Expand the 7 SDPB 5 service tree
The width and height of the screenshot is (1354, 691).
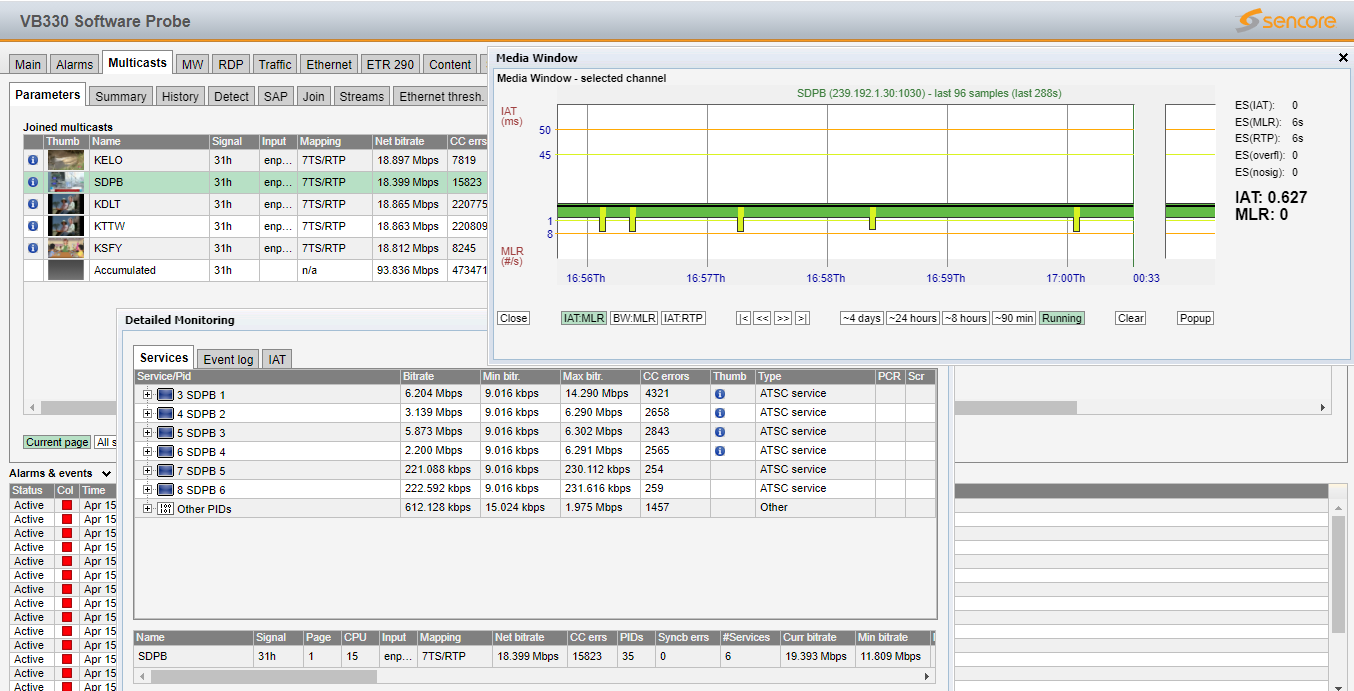pos(148,470)
